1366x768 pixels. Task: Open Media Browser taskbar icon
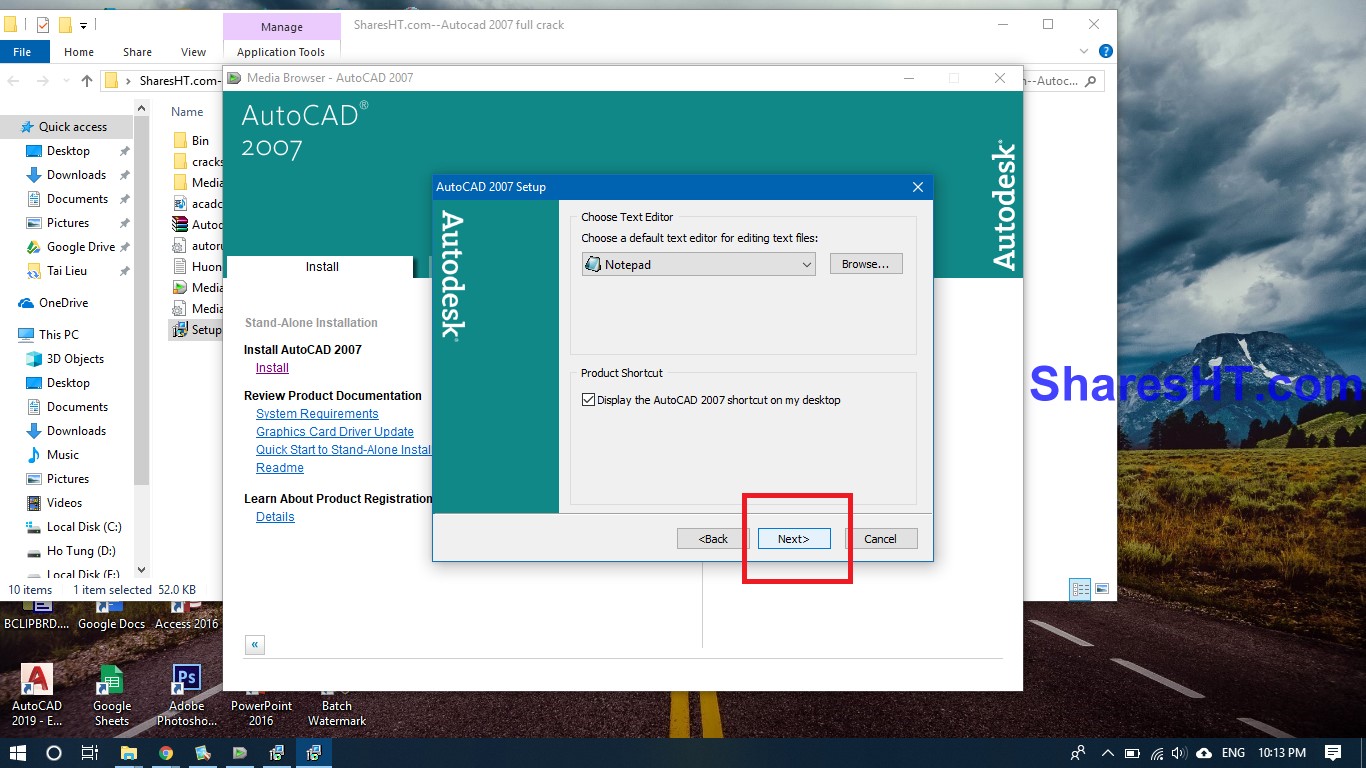pyautogui.click(x=240, y=753)
